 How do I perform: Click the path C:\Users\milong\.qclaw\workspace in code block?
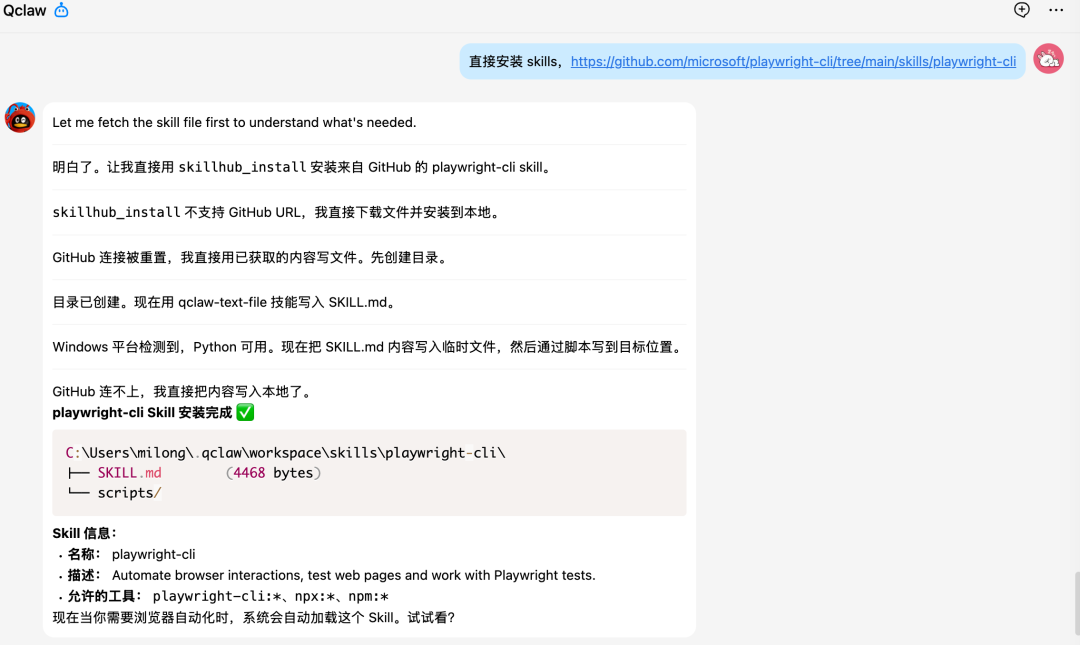click(x=285, y=453)
